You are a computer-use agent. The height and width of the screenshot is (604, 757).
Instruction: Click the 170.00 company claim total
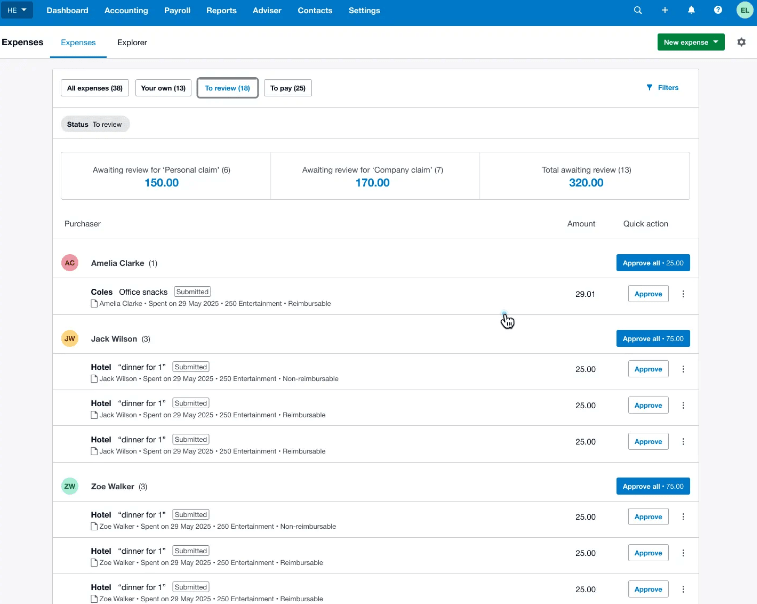(372, 183)
